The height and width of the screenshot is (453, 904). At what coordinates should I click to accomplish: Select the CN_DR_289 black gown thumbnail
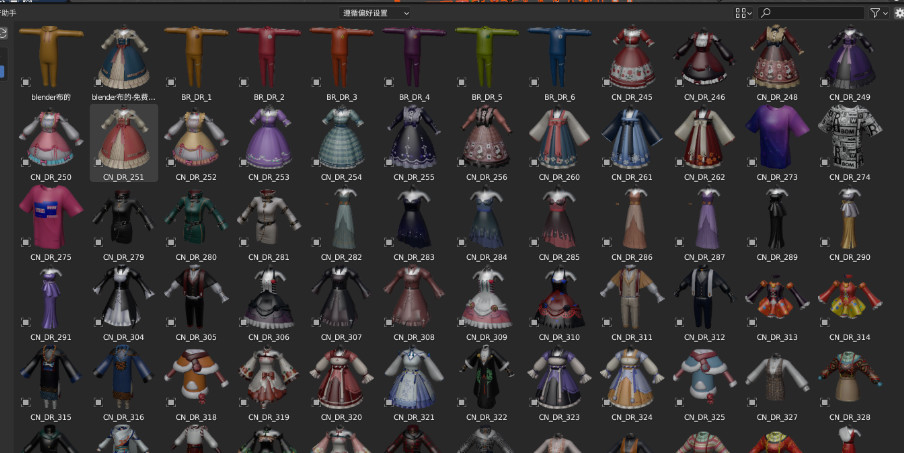point(777,217)
